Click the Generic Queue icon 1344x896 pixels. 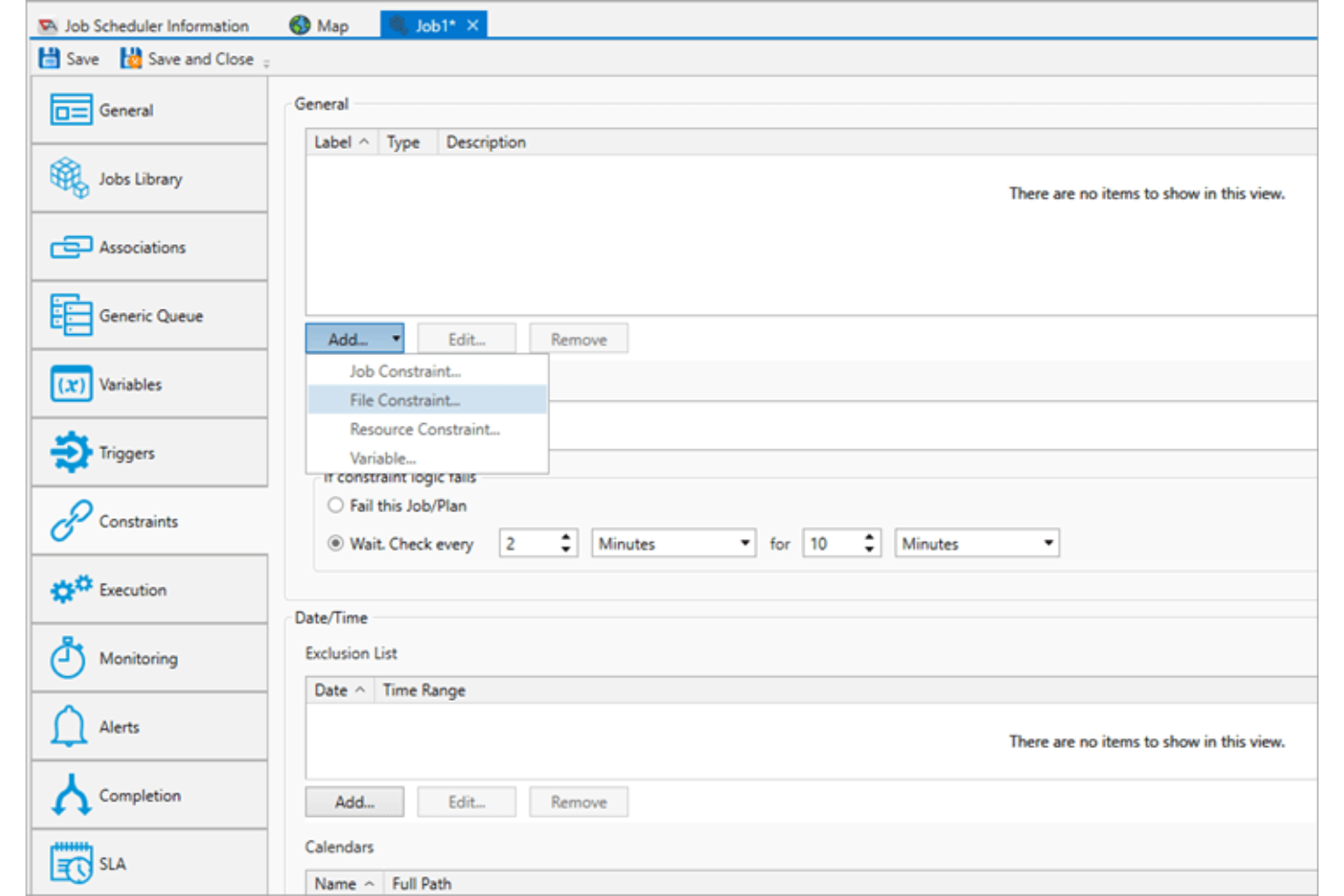click(69, 315)
